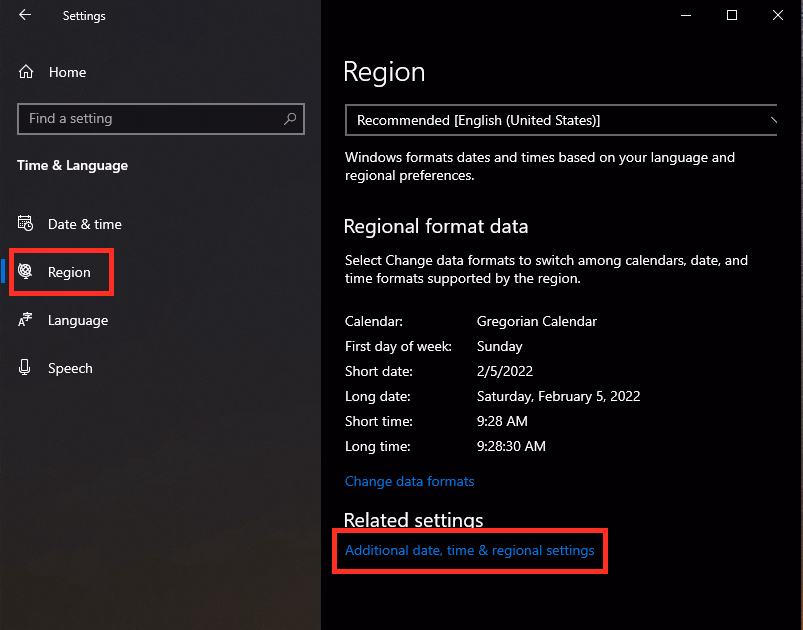Go to the Date & time page
This screenshot has height=630, width=803.
[x=85, y=224]
